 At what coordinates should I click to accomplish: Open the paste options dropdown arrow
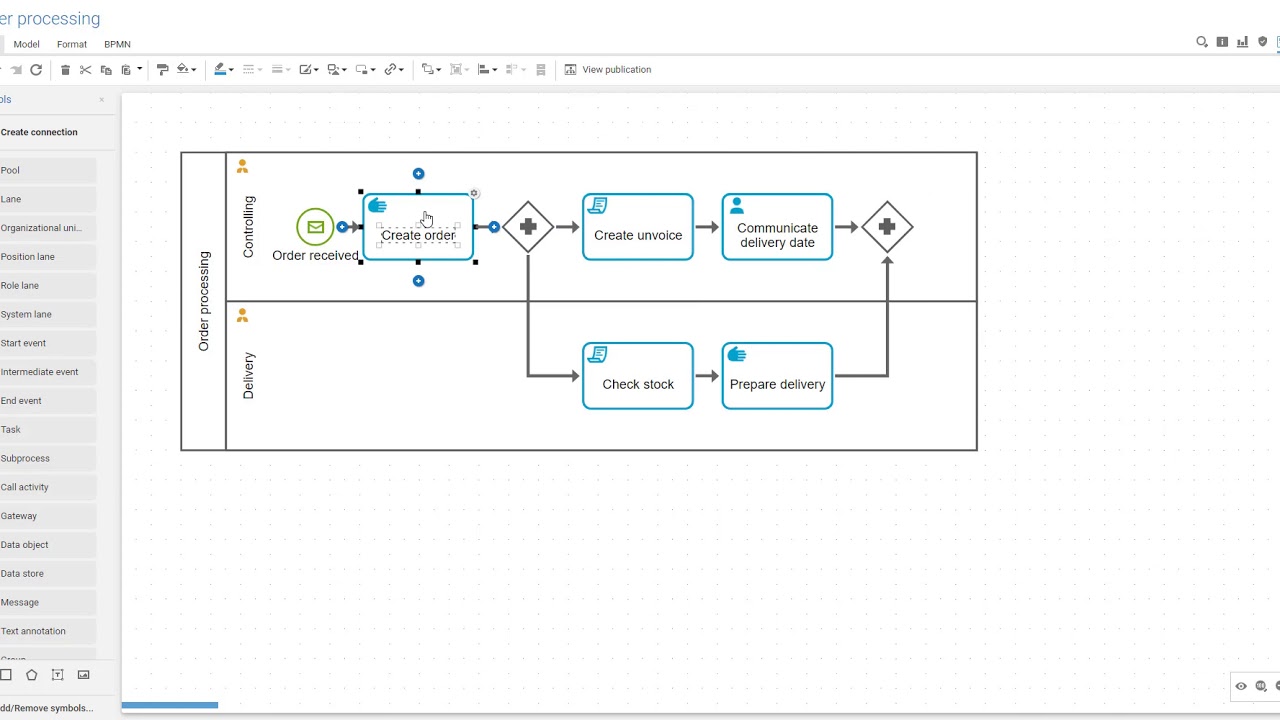pyautogui.click(x=139, y=70)
